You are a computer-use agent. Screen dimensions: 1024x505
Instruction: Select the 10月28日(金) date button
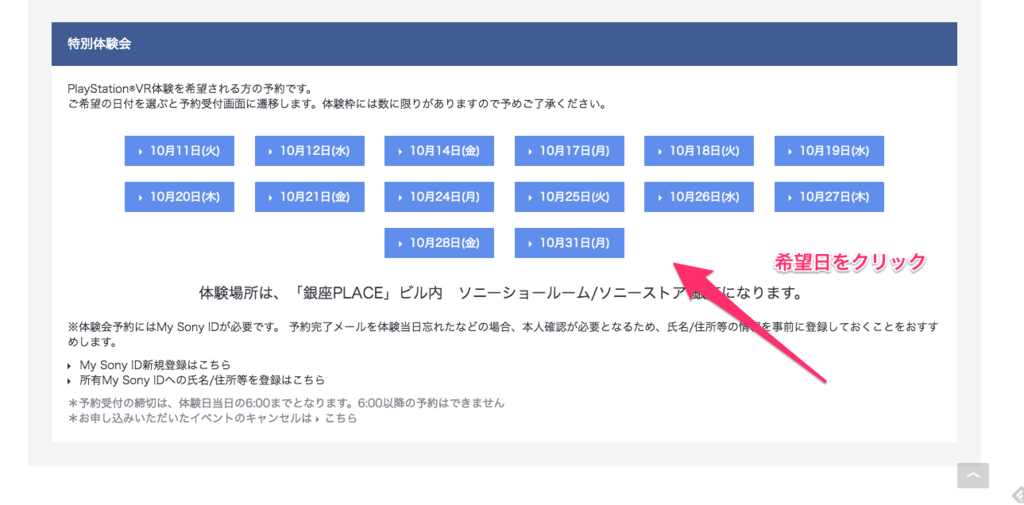pos(439,243)
